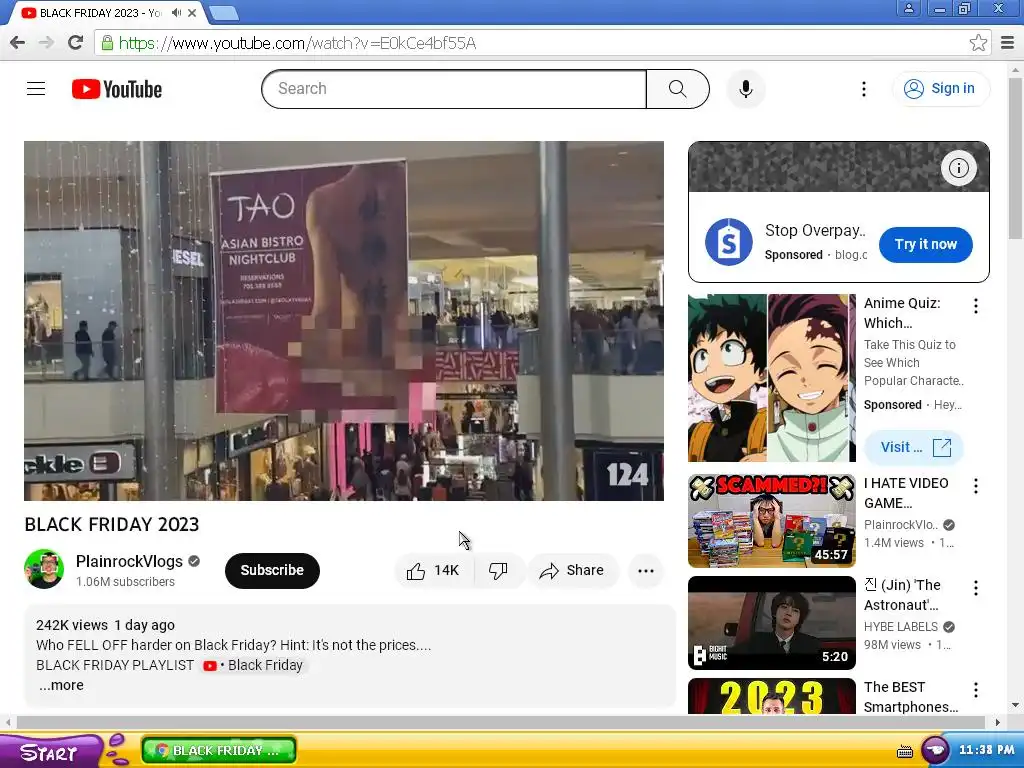Start voice search with microphone icon
The width and height of the screenshot is (1024, 768).
[746, 89]
